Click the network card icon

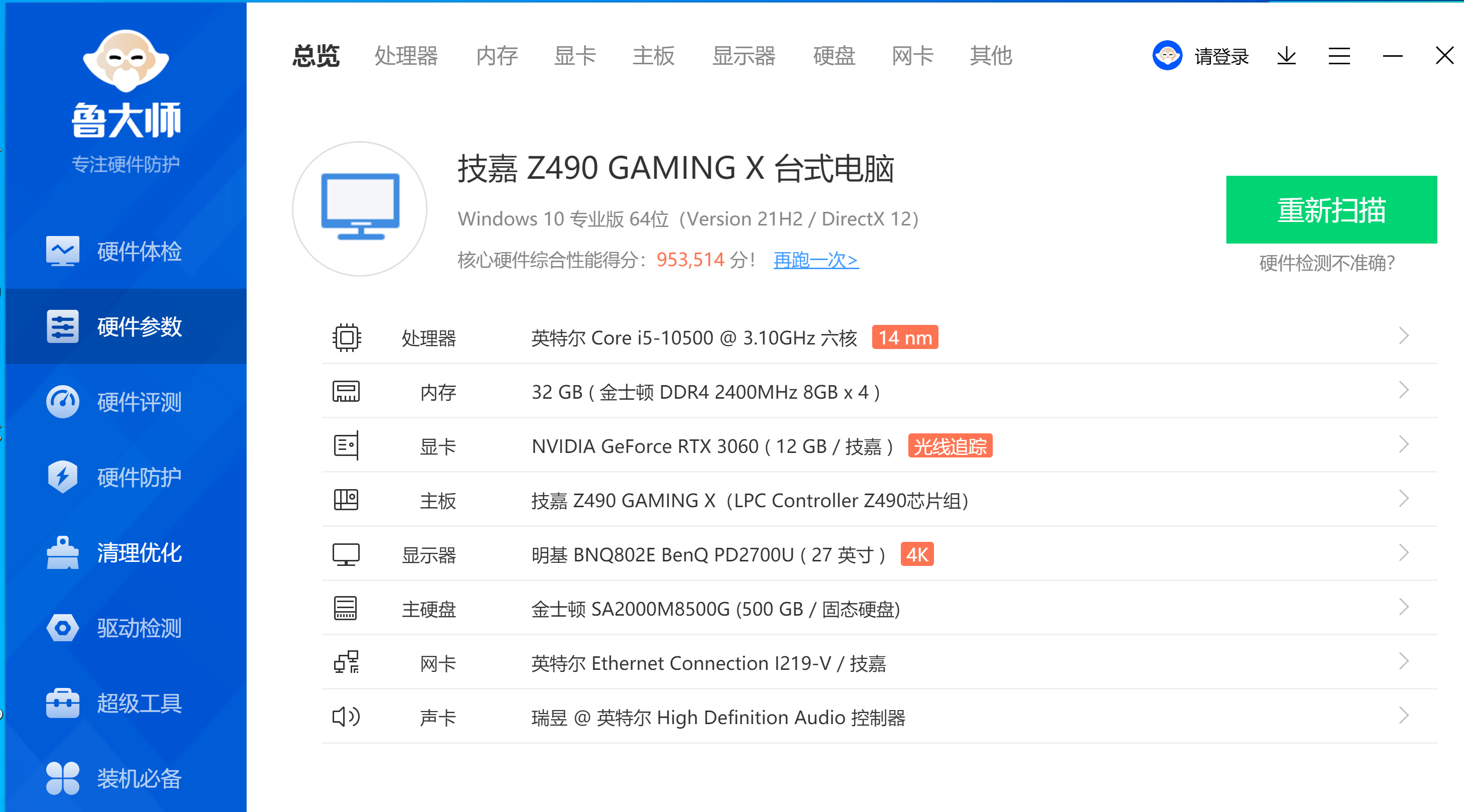(x=346, y=662)
